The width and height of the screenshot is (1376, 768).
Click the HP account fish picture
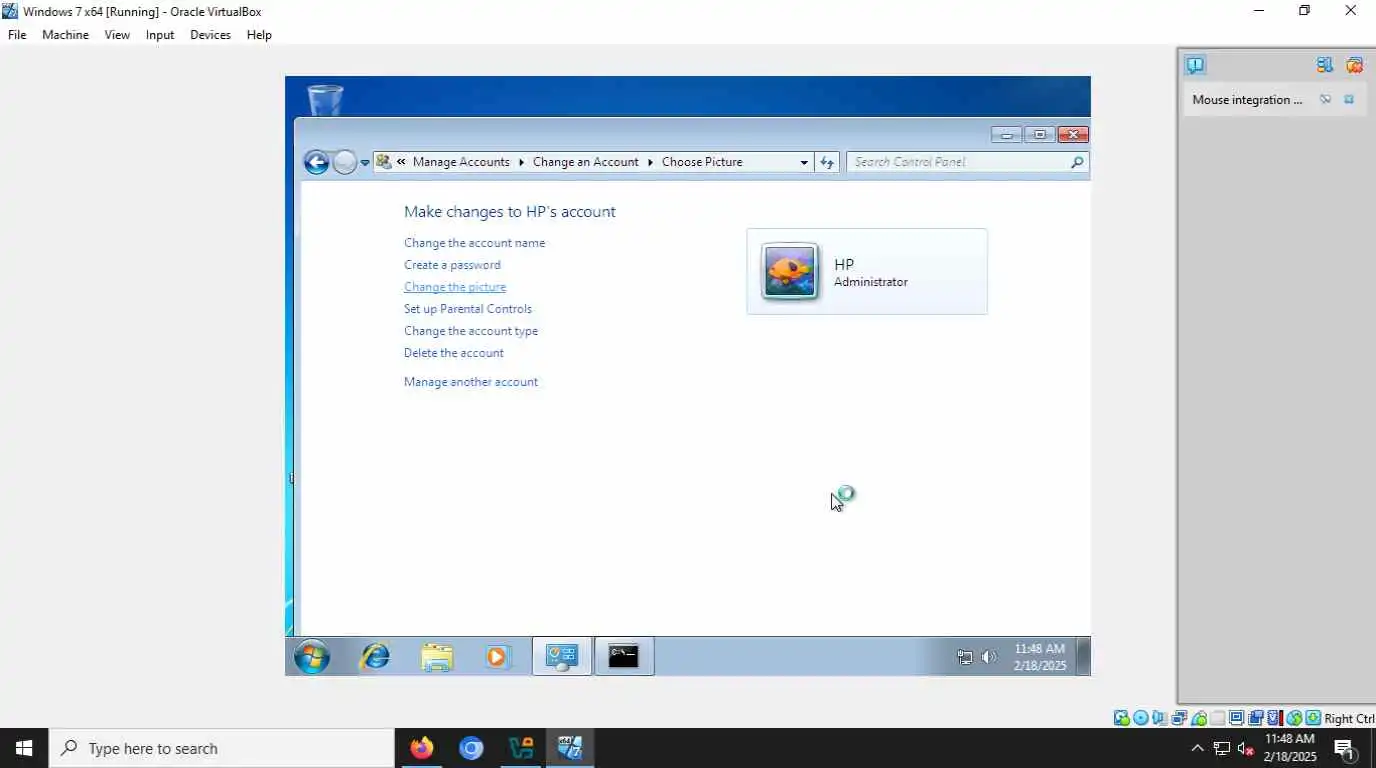[x=790, y=271]
